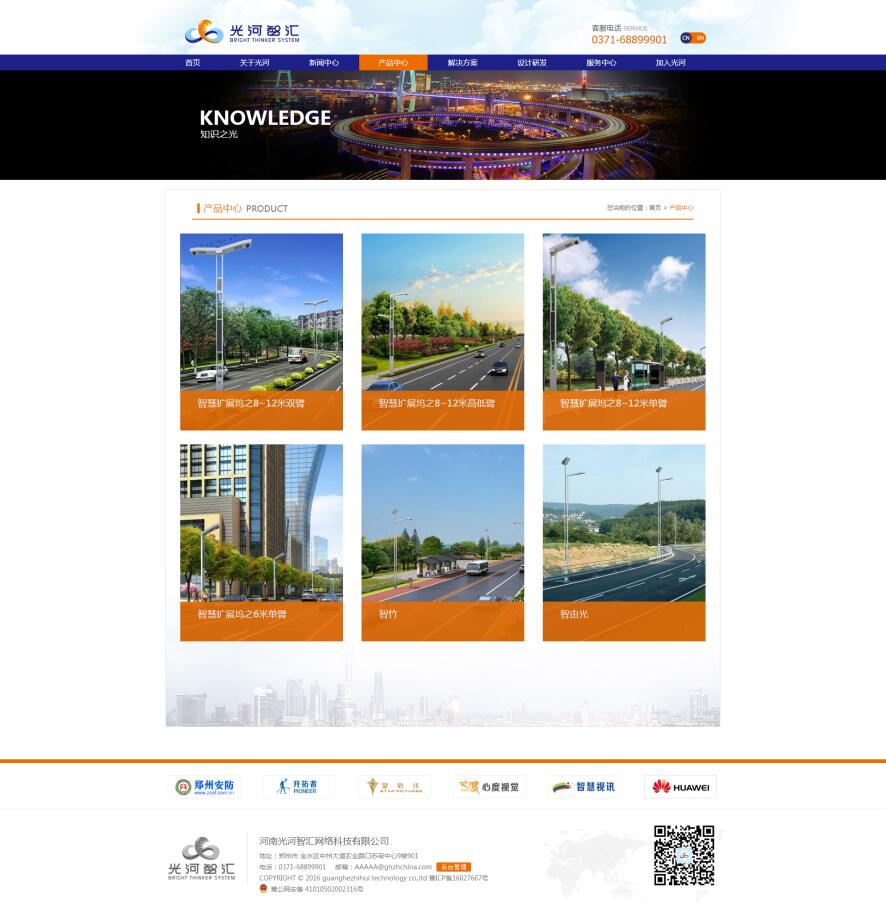Expand the 解决方案 navigation menu
The width and height of the screenshot is (886, 903).
pyautogui.click(x=462, y=63)
